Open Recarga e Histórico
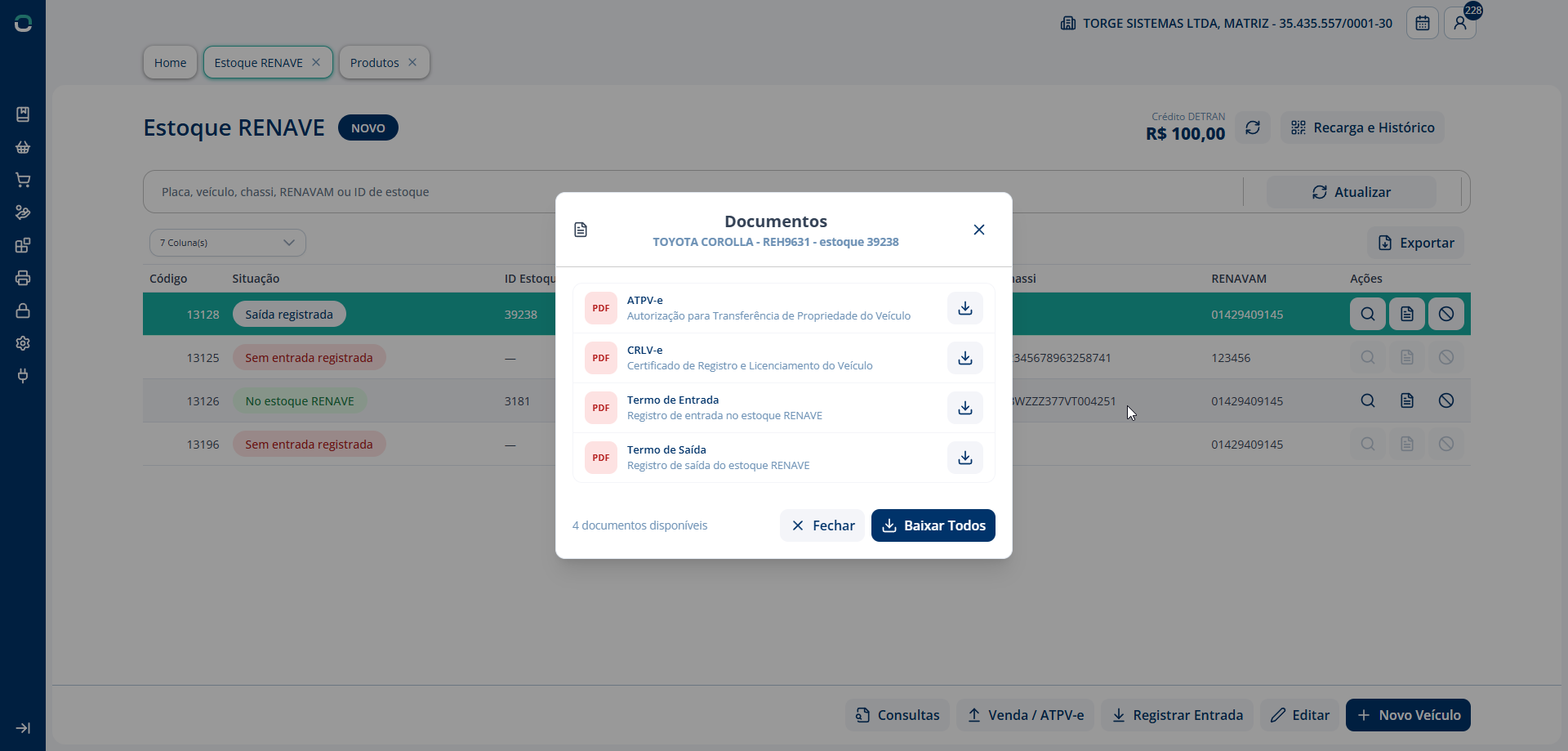Screen dimensions: 1568x751 [1362, 127]
